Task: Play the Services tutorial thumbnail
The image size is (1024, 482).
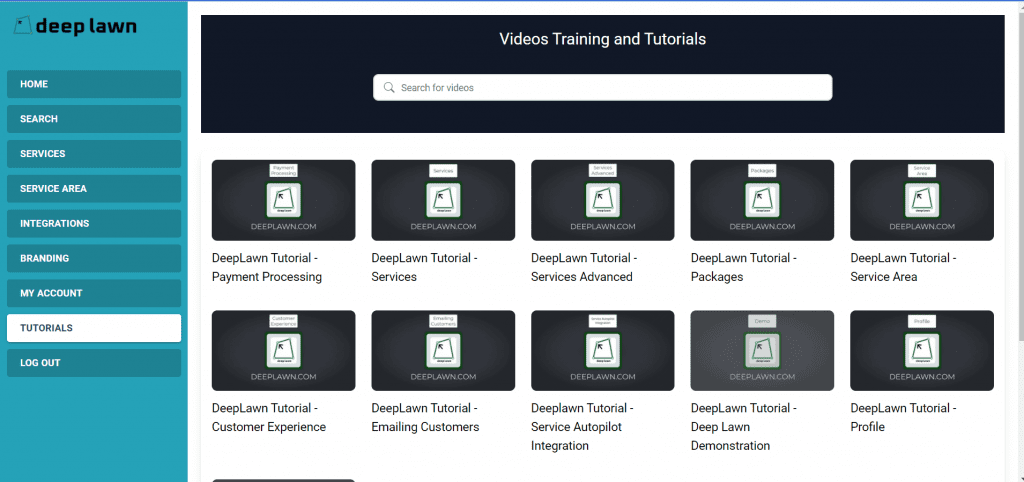Action: (443, 201)
